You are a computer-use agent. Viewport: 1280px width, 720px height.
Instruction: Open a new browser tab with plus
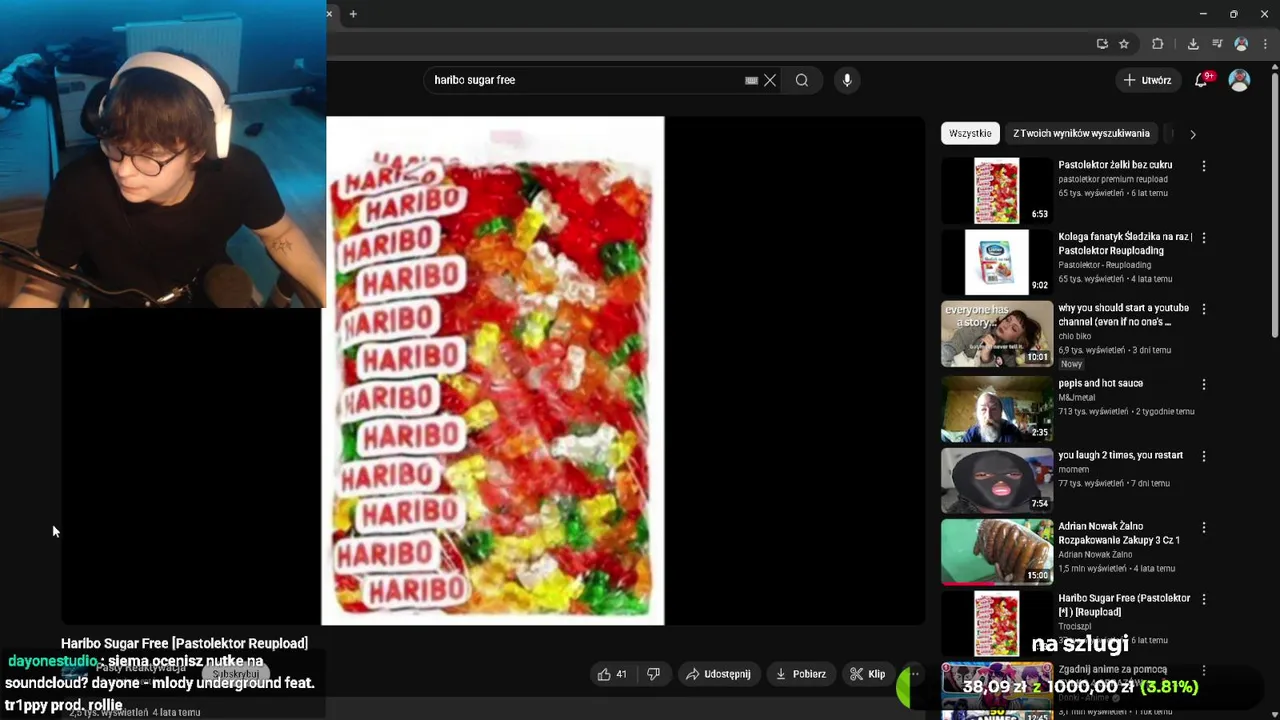tap(353, 14)
